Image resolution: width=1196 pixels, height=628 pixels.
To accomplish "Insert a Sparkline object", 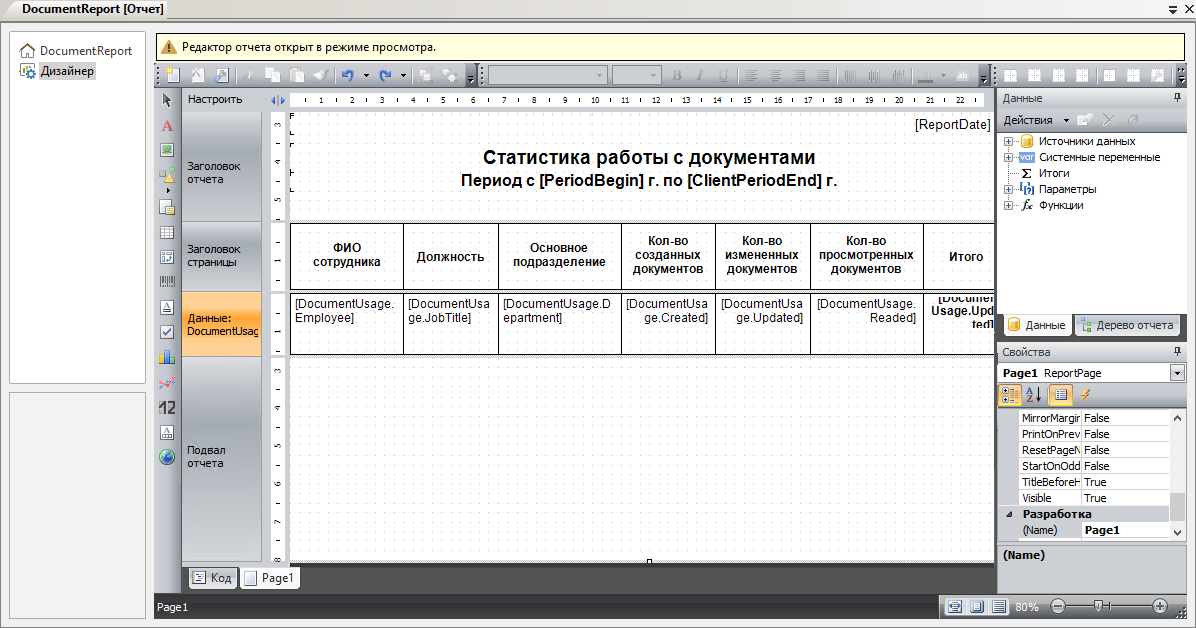I will [x=167, y=382].
